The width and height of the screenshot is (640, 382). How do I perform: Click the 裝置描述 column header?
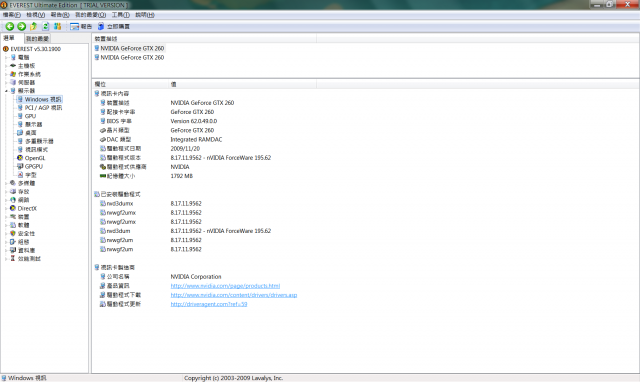[x=204, y=39]
